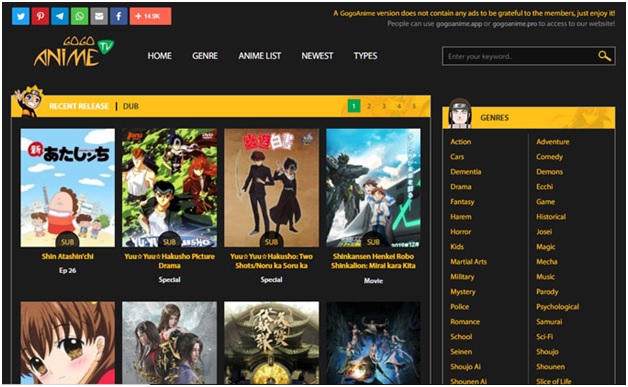
Task: Open the golden temple calligraphy poster thumbnail
Action: (272, 343)
